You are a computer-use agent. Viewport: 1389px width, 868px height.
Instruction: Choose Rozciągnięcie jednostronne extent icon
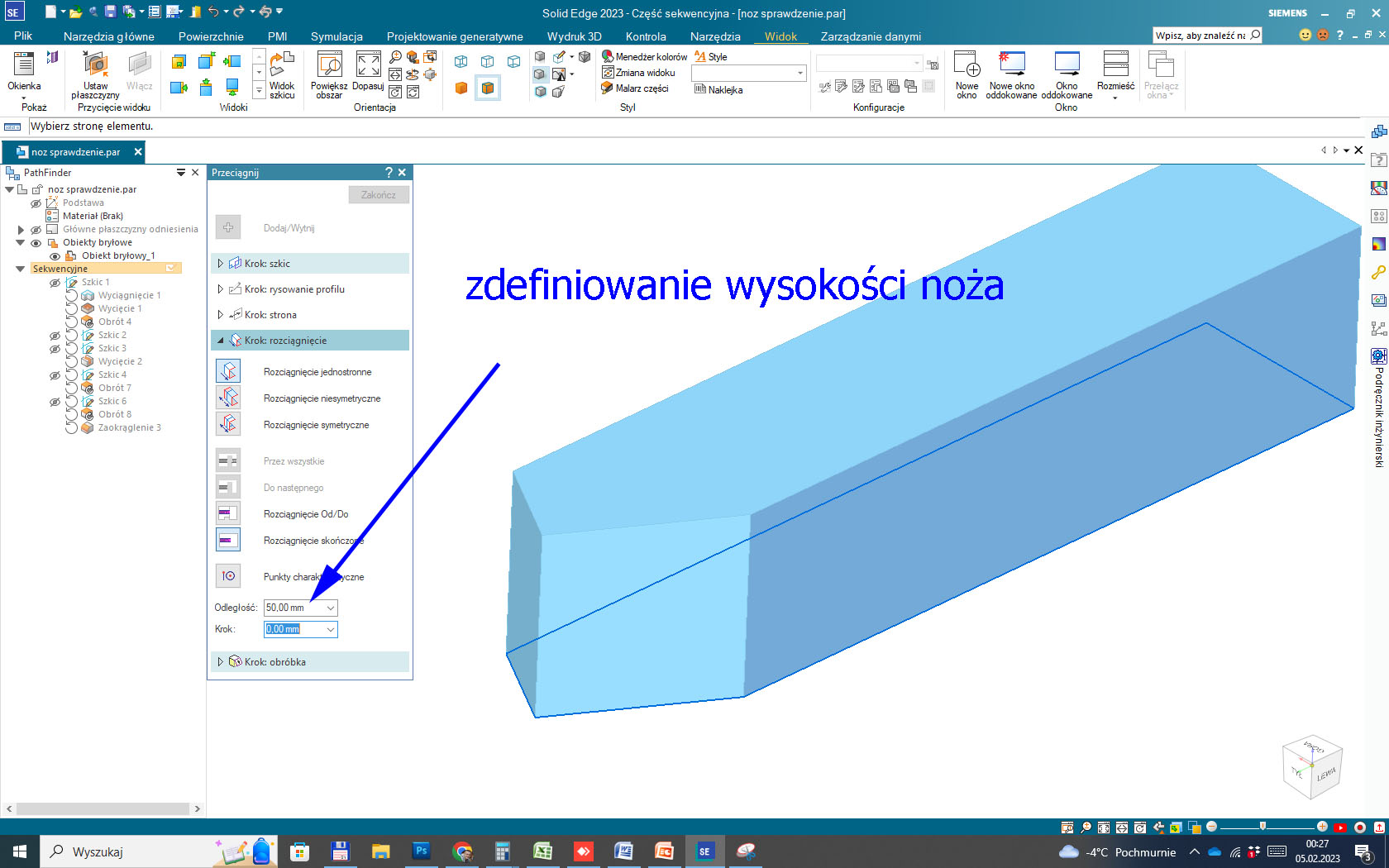(x=228, y=372)
